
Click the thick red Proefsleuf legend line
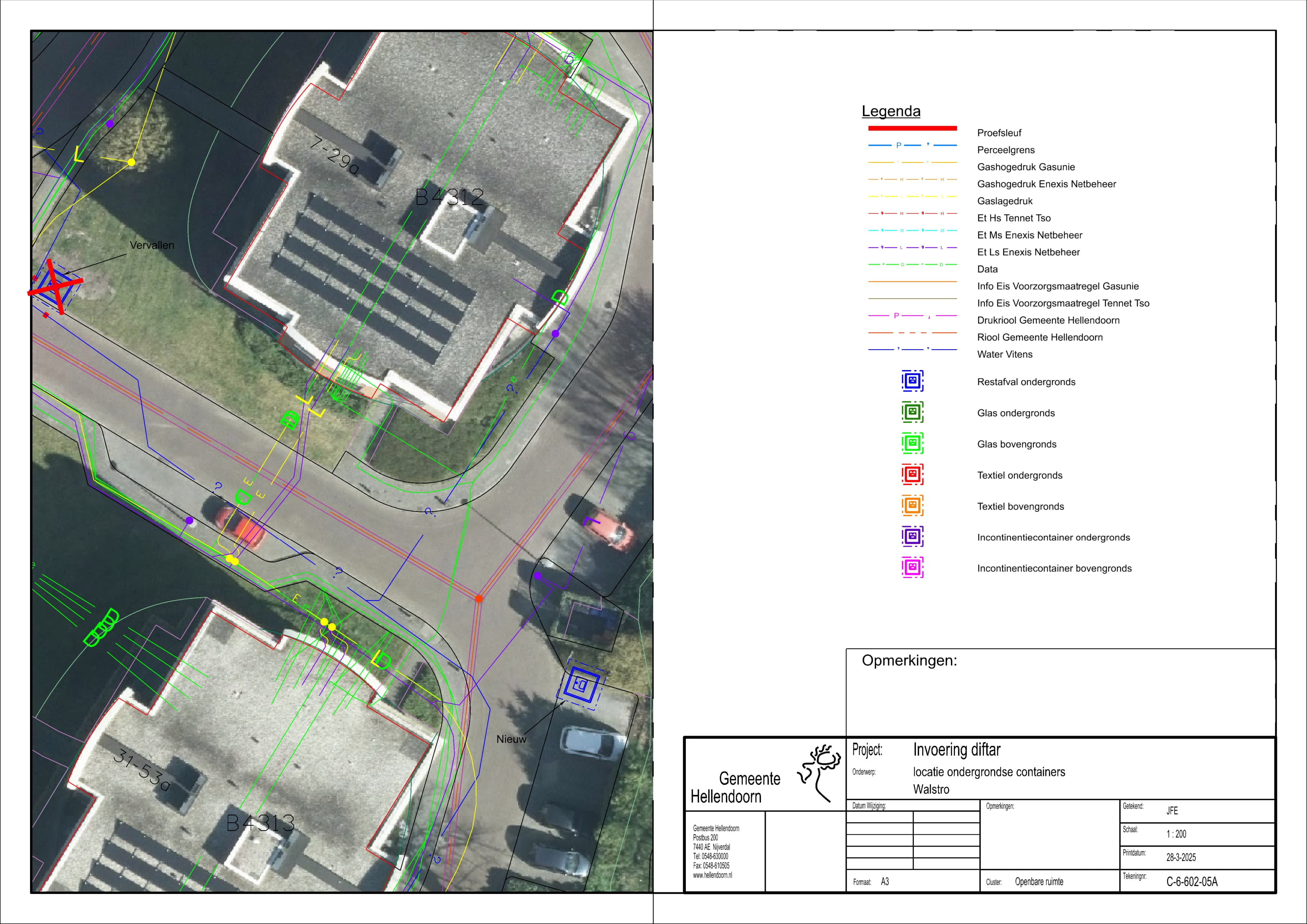(912, 129)
